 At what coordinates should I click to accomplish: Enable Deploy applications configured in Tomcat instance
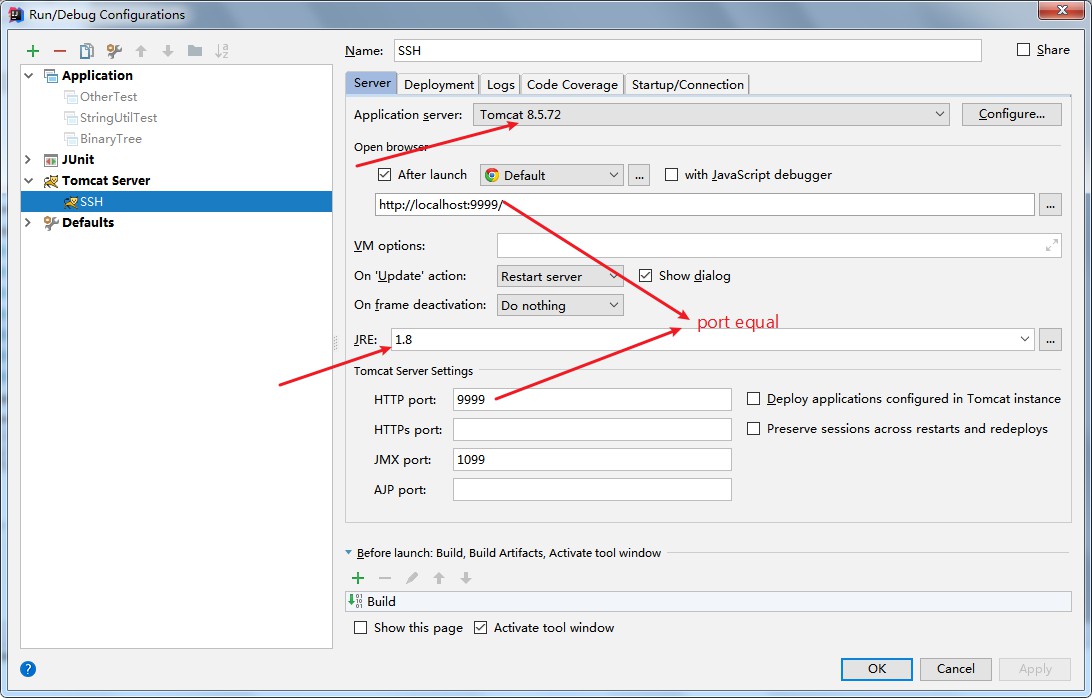pyautogui.click(x=754, y=399)
